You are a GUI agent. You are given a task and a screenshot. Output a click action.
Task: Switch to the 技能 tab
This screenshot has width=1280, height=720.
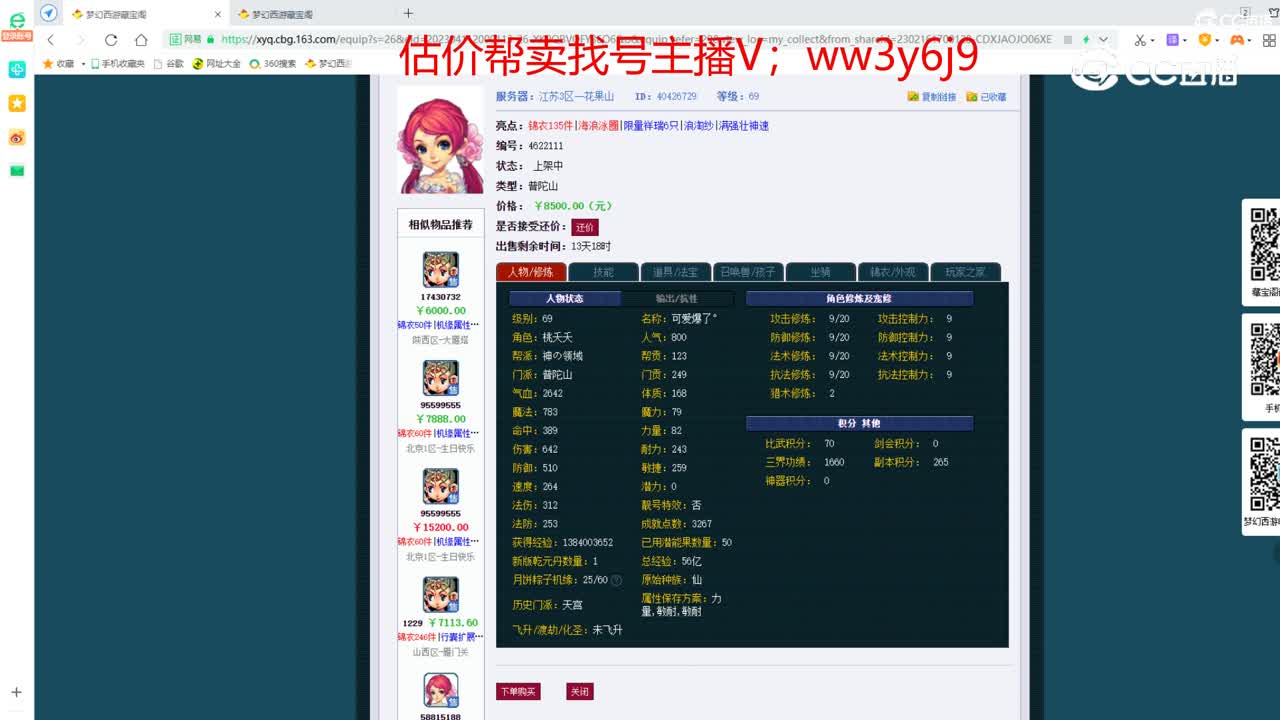(x=604, y=272)
